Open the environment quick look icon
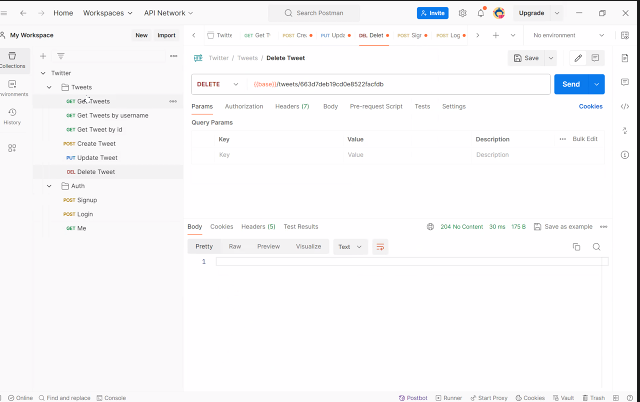This screenshot has height=402, width=640. (624, 36)
